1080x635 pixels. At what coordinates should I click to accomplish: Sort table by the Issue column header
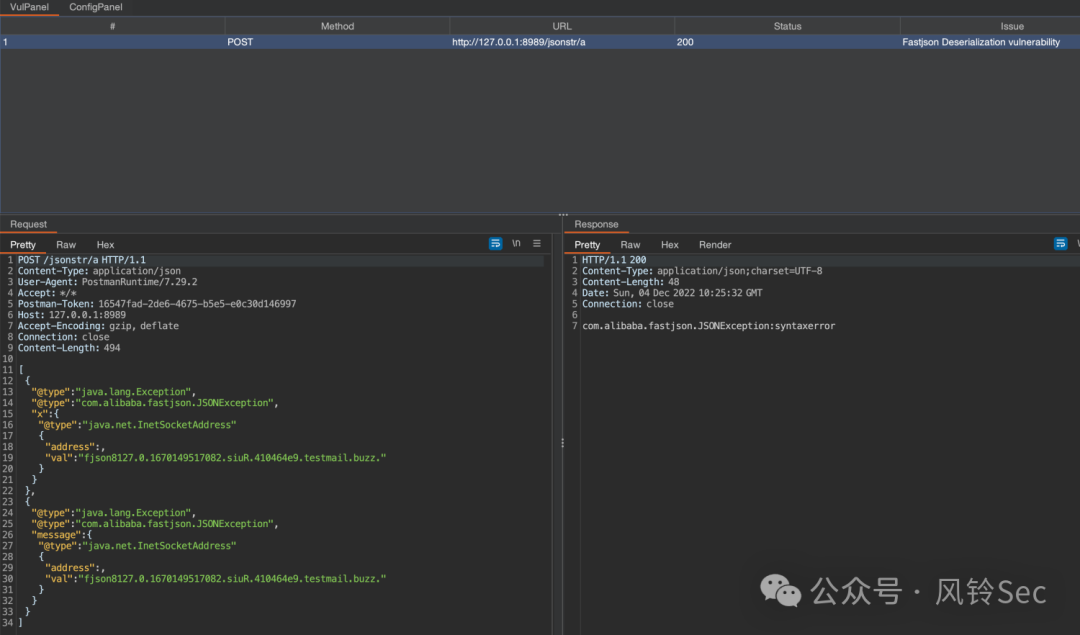[1012, 26]
